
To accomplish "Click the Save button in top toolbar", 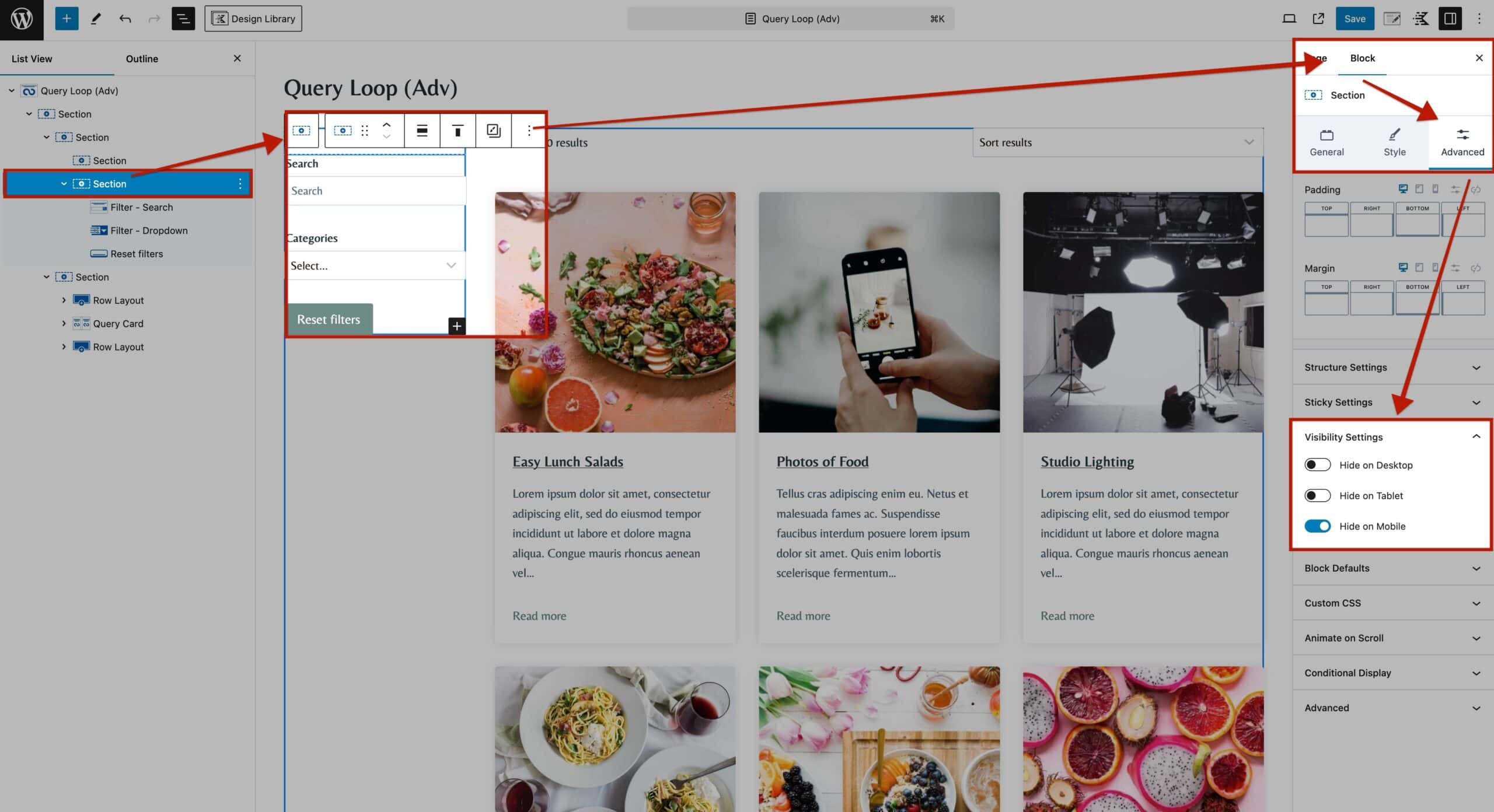I will (x=1353, y=18).
